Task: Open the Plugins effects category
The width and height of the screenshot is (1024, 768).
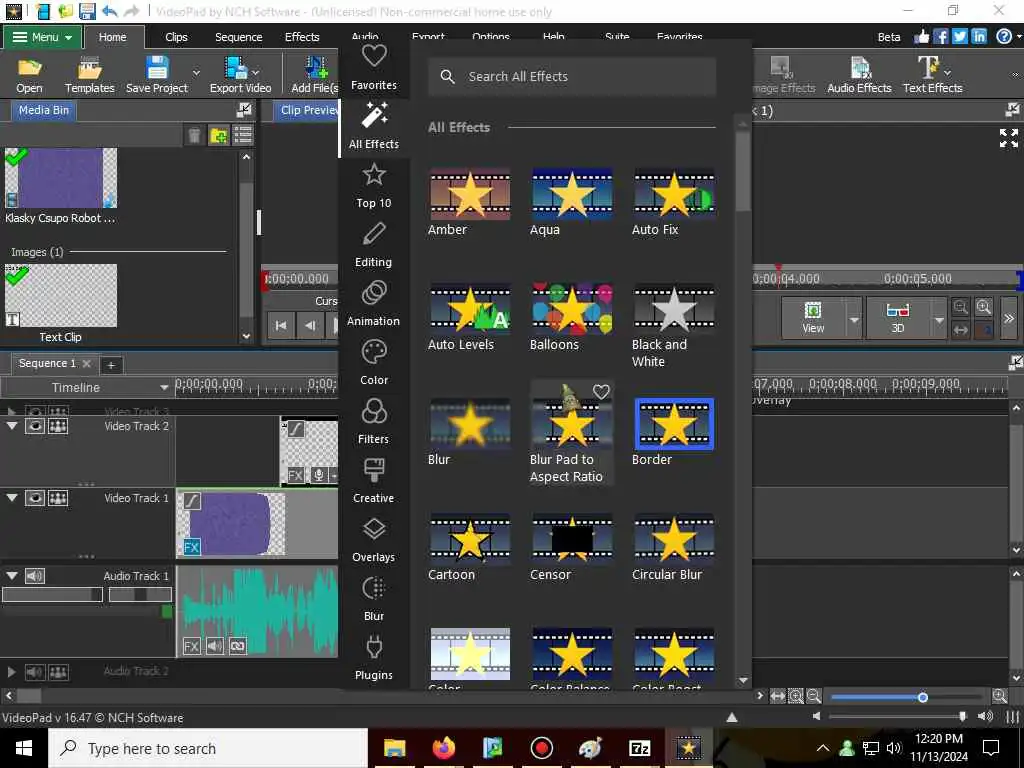Action: (x=374, y=658)
